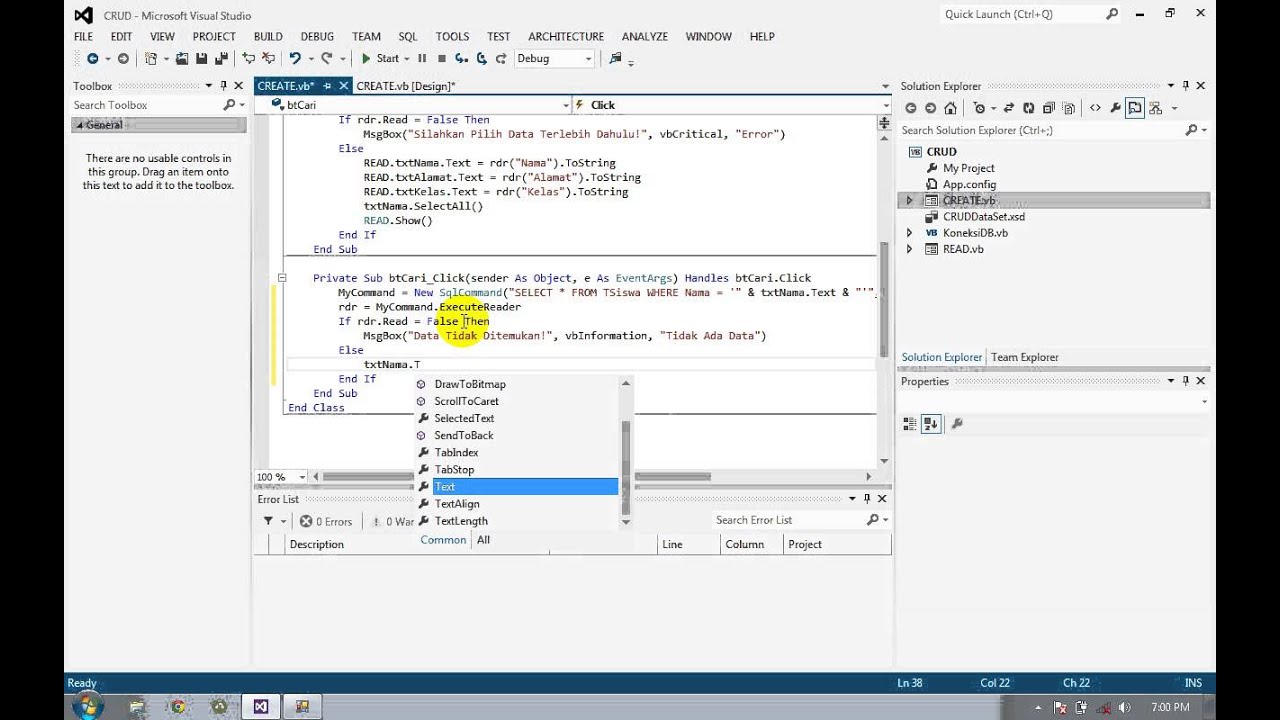Open the FILE menu

[x=83, y=36]
